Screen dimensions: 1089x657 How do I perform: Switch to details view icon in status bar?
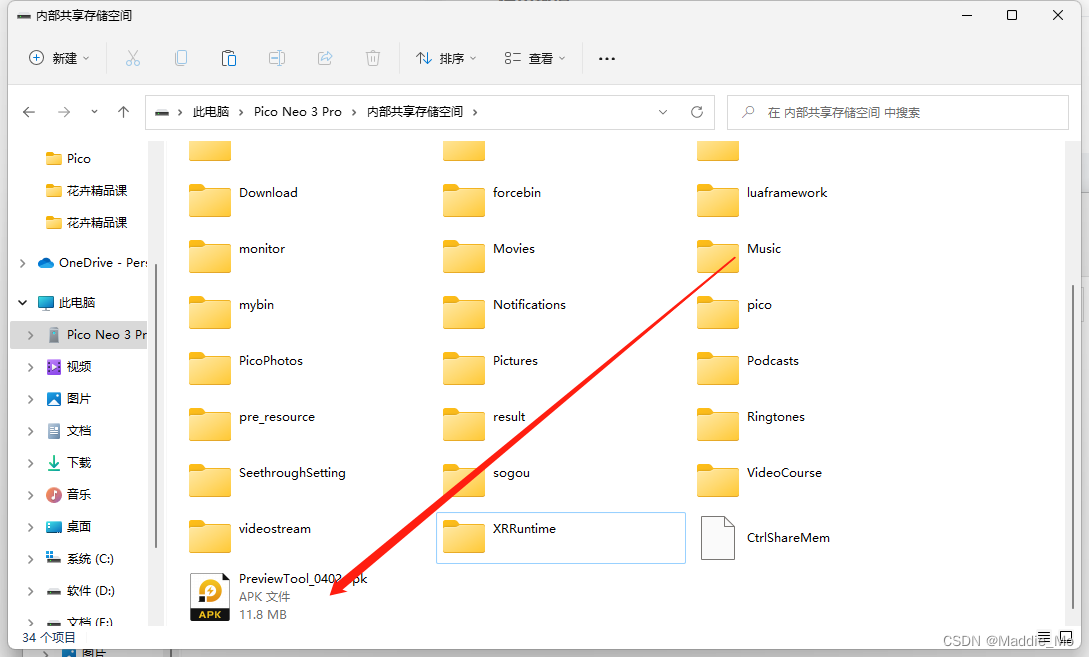[x=1044, y=637]
